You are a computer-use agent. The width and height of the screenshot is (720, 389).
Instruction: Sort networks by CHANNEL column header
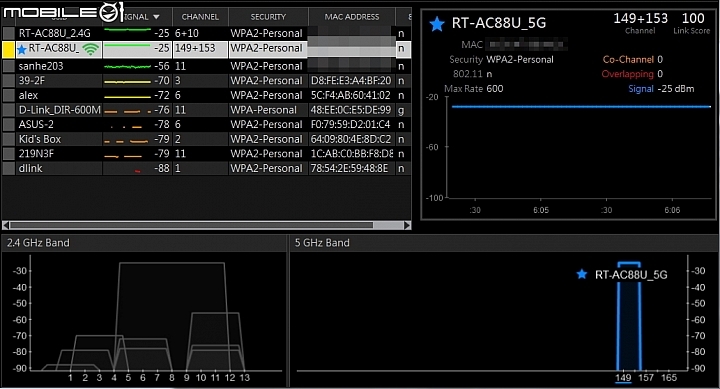200,17
